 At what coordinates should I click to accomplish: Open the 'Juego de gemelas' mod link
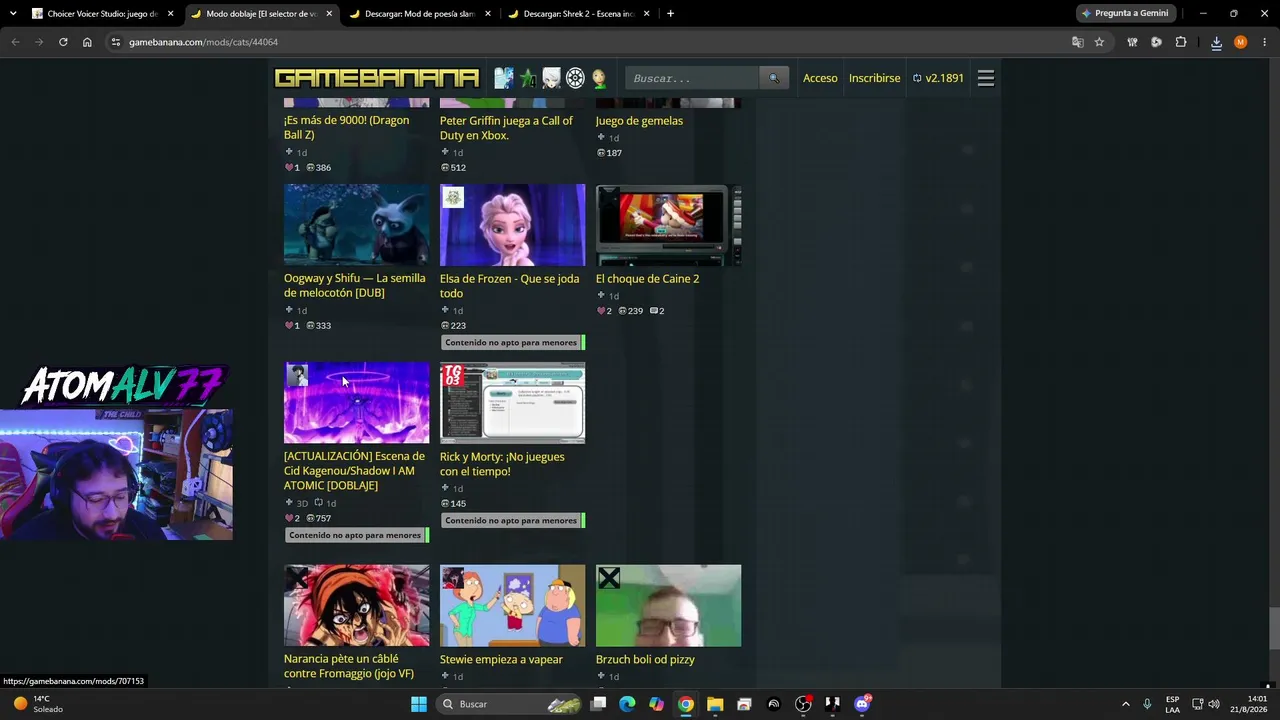click(x=639, y=121)
